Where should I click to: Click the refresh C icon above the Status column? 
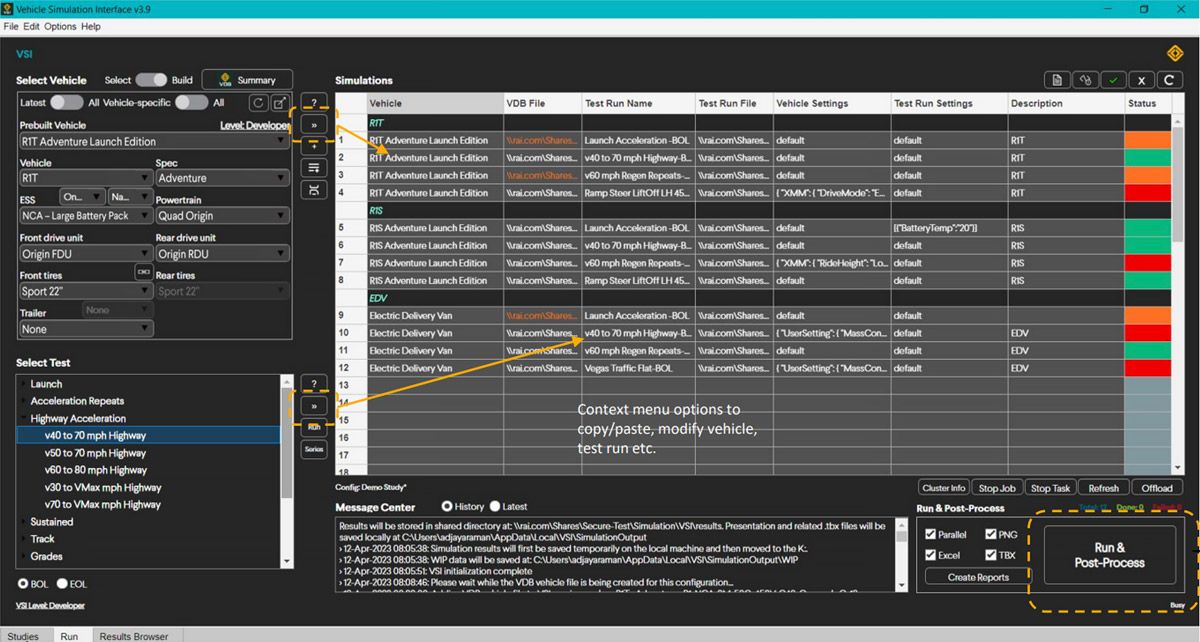(1169, 79)
